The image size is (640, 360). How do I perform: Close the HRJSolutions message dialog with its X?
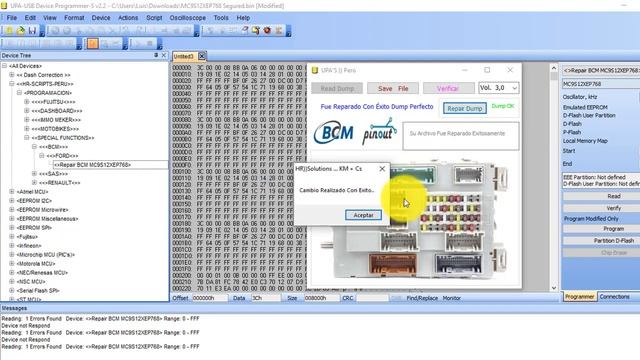(x=382, y=169)
